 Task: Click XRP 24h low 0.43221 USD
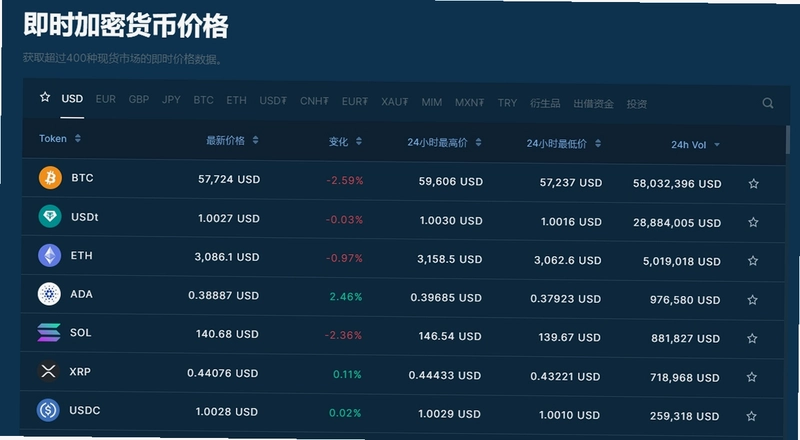click(565, 377)
